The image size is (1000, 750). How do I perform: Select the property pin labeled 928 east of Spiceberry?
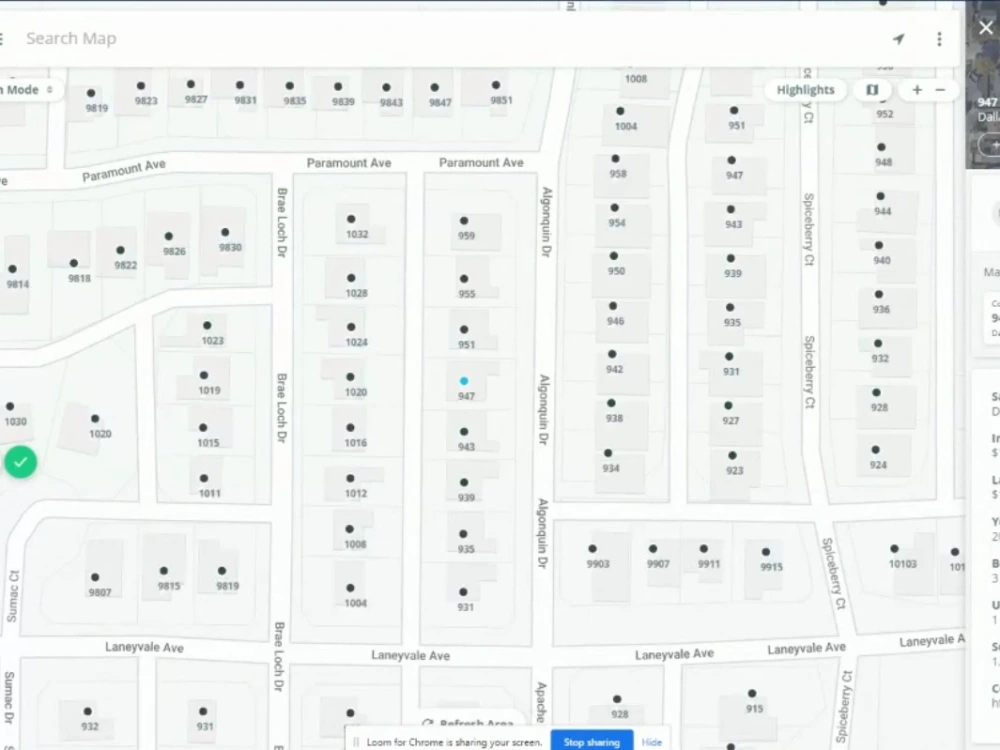click(877, 392)
